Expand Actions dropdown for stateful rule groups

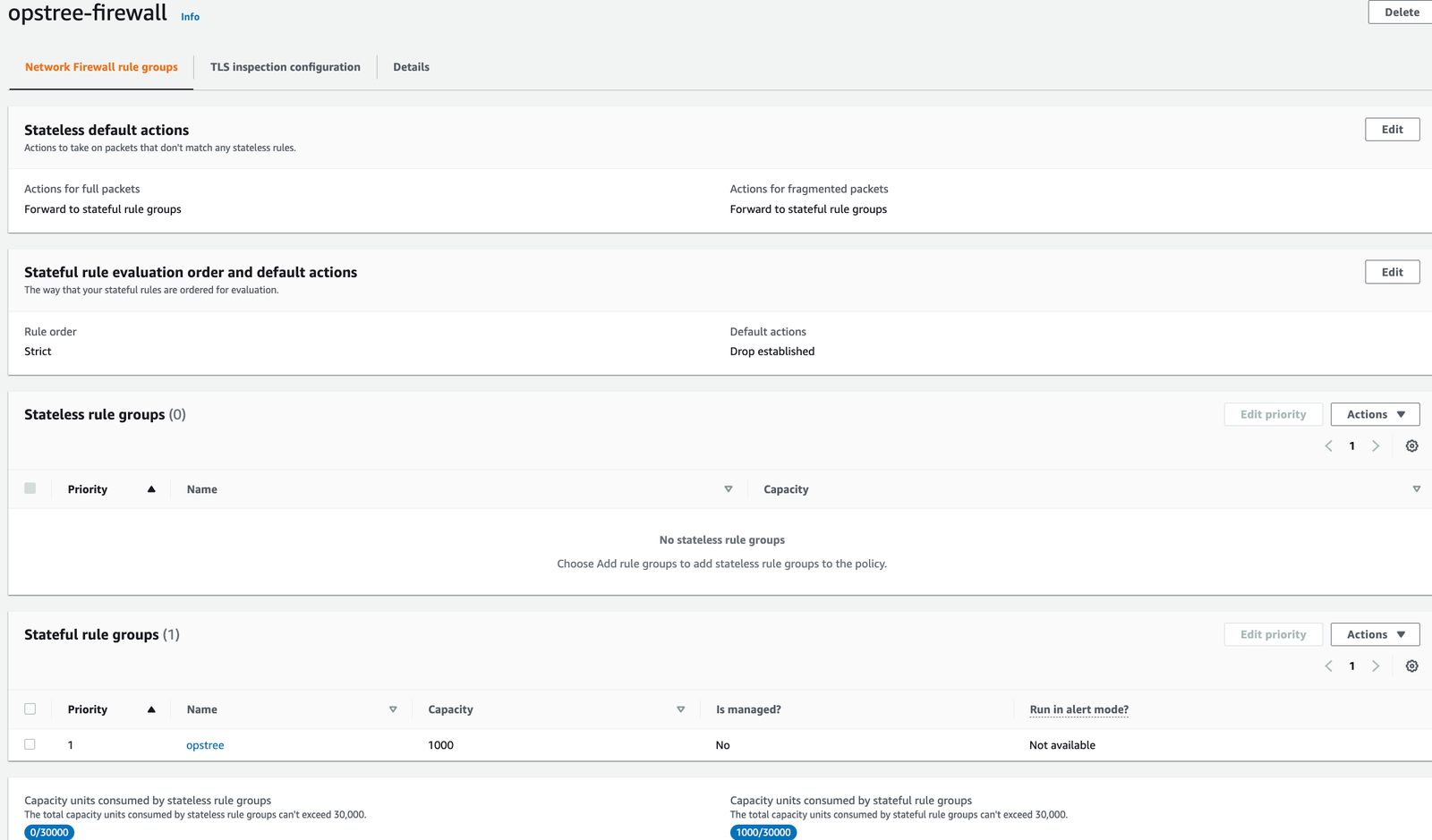(1375, 634)
